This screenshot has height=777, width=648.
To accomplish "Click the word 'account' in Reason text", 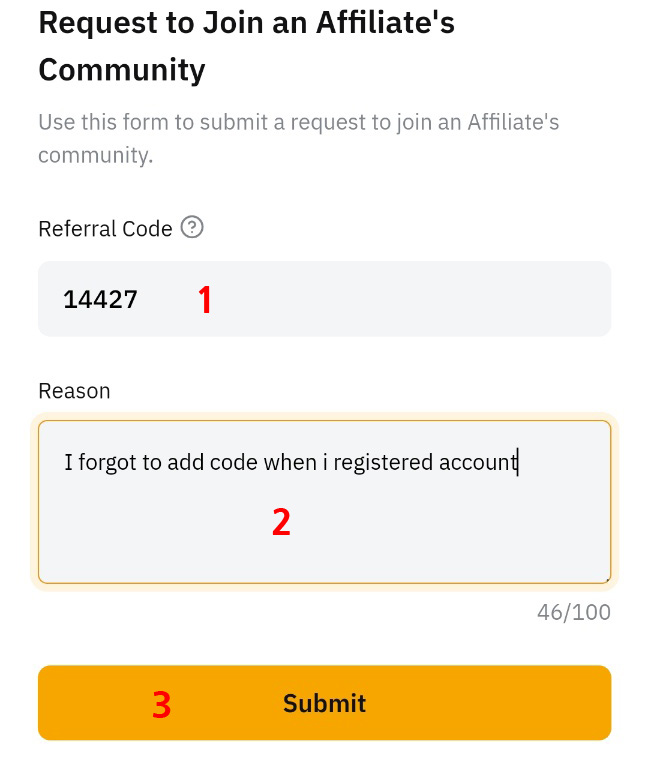I will pos(478,462).
